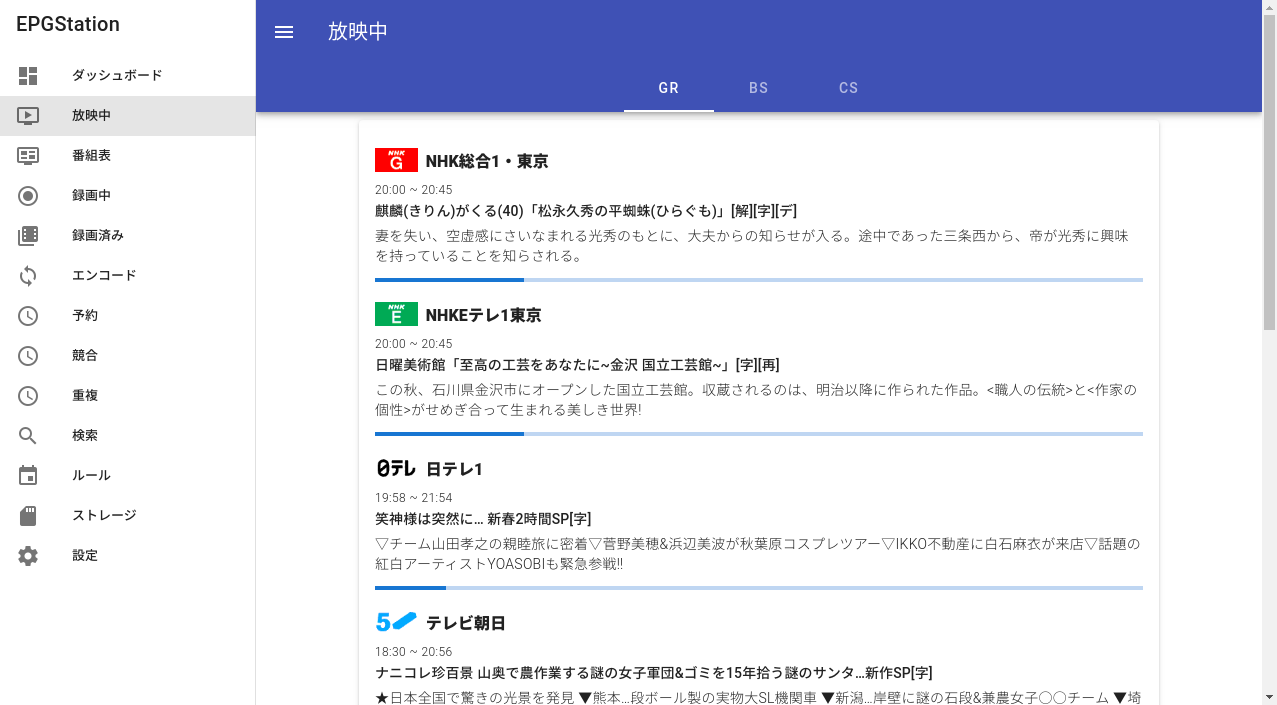Click the recorded videos (録画済み) icon
The height and width of the screenshot is (705, 1277).
click(28, 236)
